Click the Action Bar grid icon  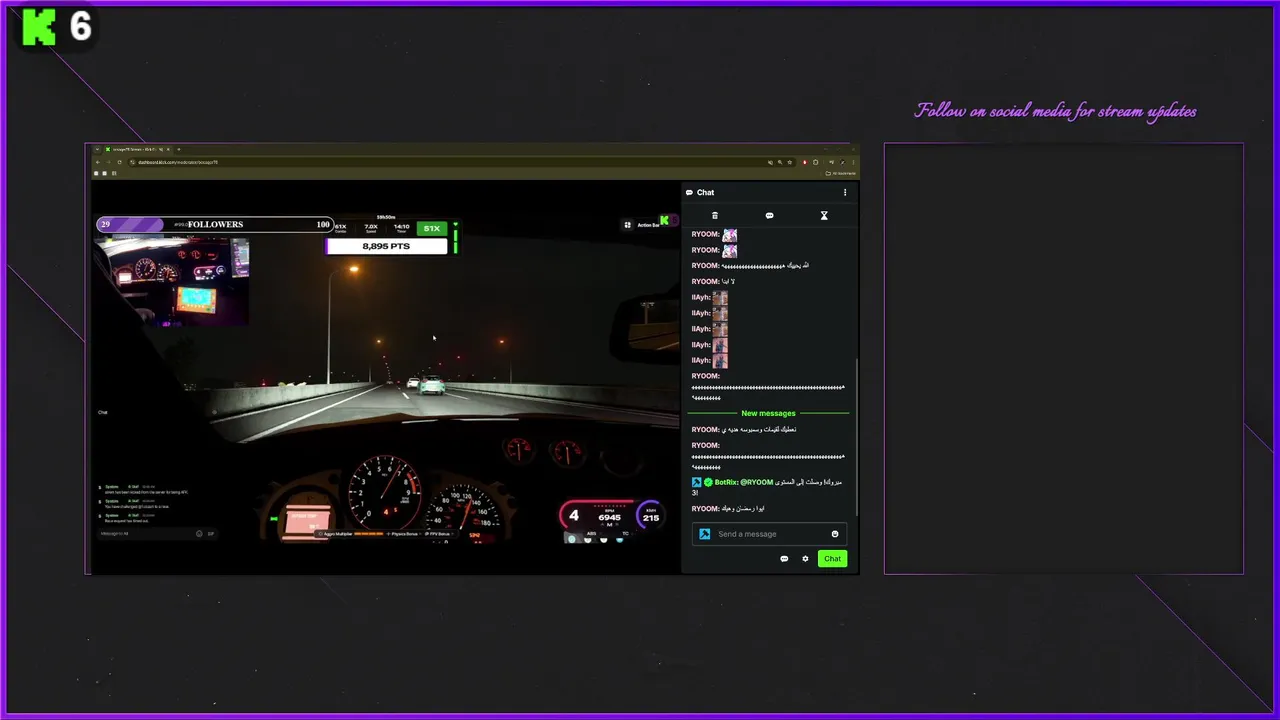(628, 225)
